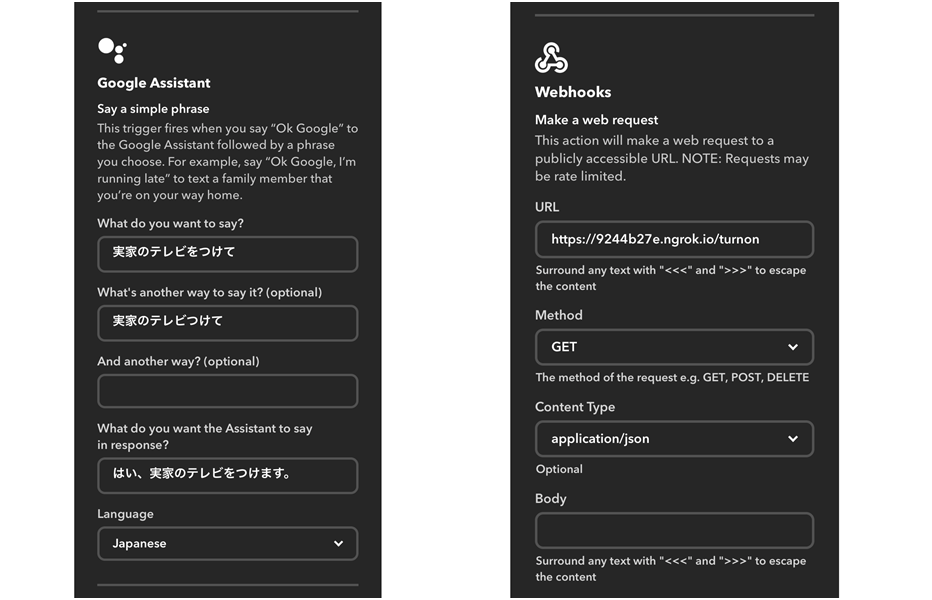The width and height of the screenshot is (932, 600).
Task: Open the Language dropdown set to Japanese
Action: pos(228,544)
